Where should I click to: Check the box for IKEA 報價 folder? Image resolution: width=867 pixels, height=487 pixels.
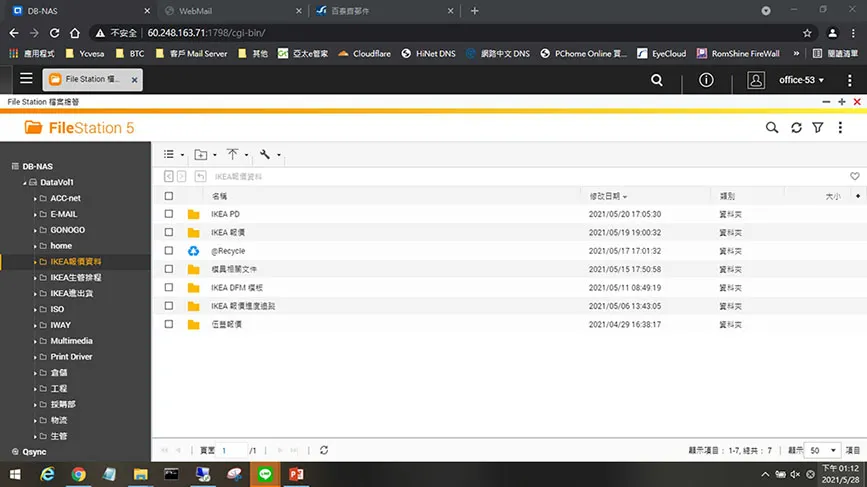[x=169, y=232]
